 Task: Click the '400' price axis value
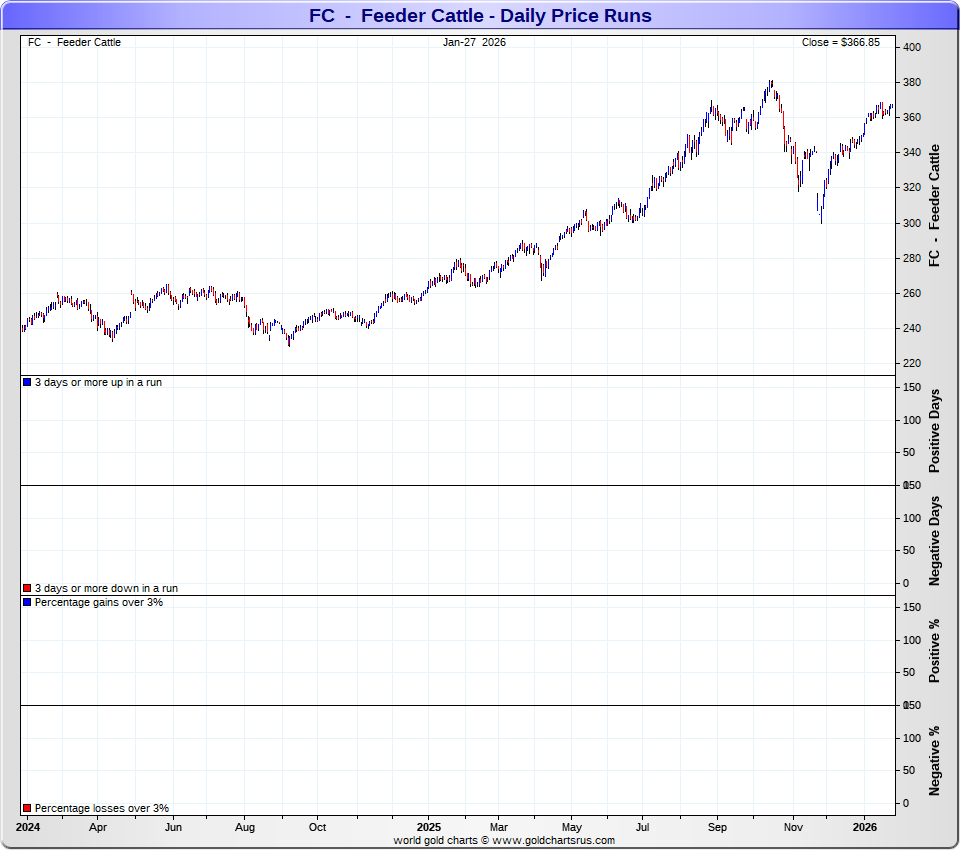coord(912,47)
